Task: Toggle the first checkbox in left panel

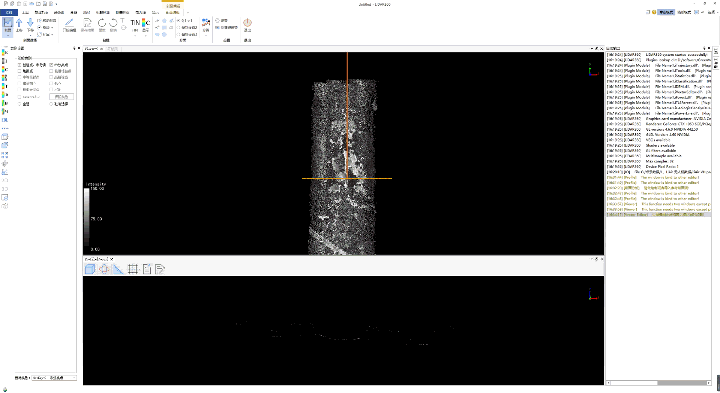Action: (x=20, y=65)
